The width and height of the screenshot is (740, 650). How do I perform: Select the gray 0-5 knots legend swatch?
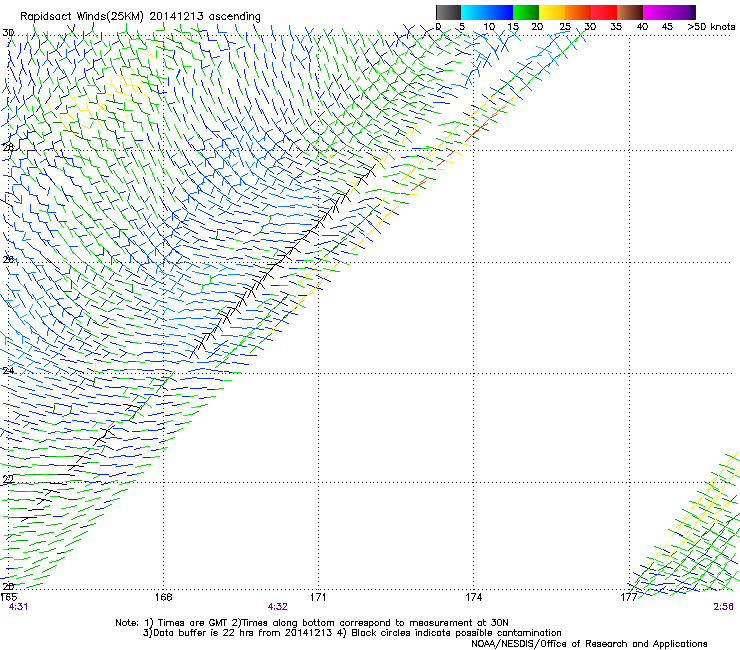(448, 12)
